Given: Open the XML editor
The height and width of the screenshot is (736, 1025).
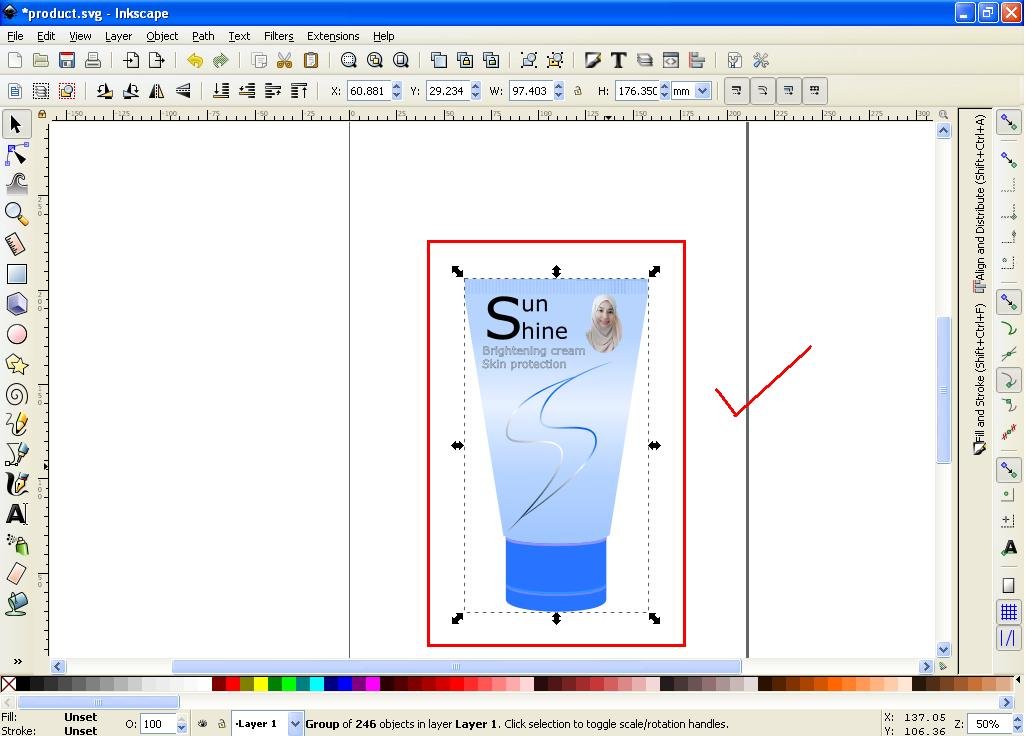Looking at the screenshot, I should 672,60.
